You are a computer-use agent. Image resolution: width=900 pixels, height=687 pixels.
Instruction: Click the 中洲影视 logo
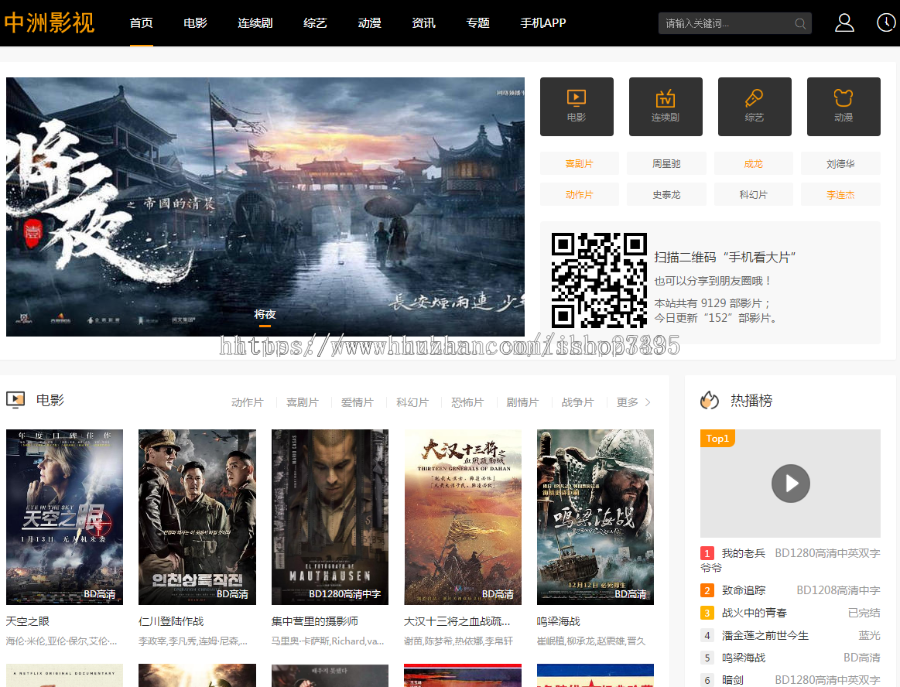pyautogui.click(x=49, y=23)
